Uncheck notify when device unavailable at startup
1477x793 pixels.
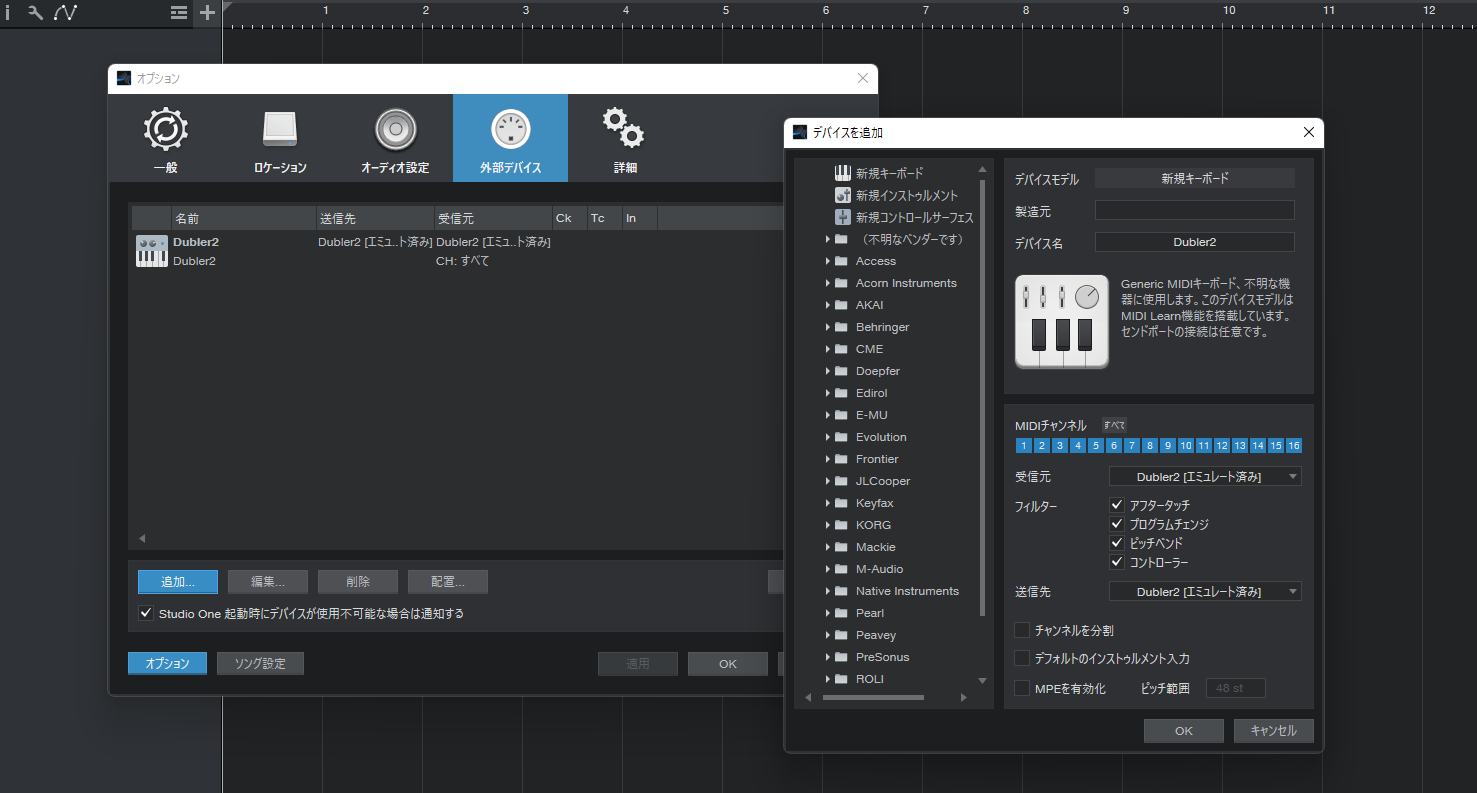click(147, 613)
